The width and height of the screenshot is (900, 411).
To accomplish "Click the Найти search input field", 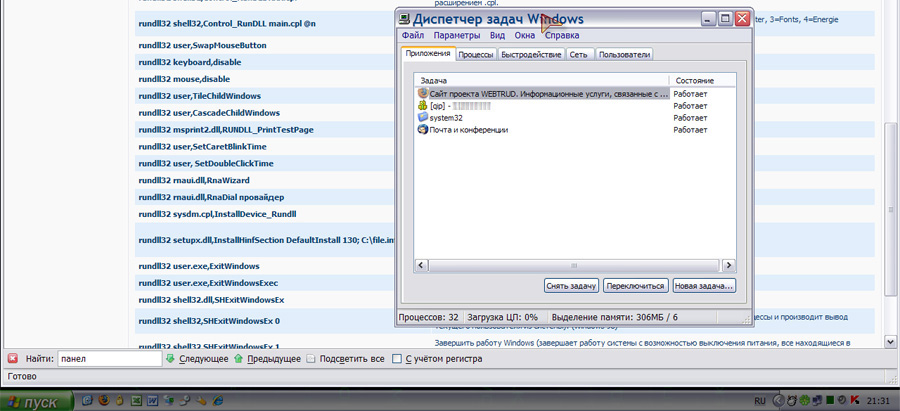I will [108, 358].
